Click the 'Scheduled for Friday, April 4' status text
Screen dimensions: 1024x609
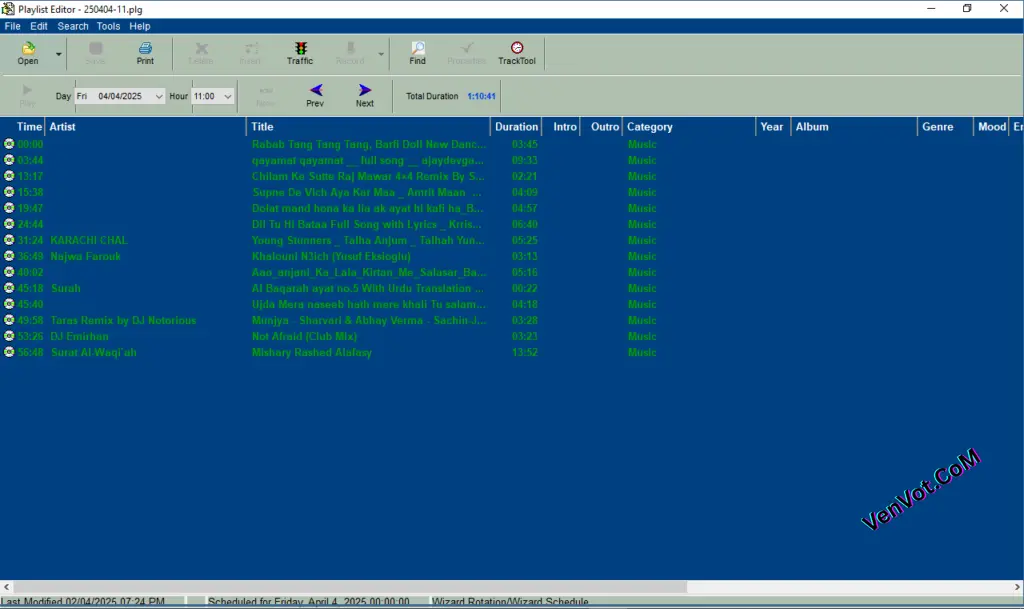(x=308, y=602)
